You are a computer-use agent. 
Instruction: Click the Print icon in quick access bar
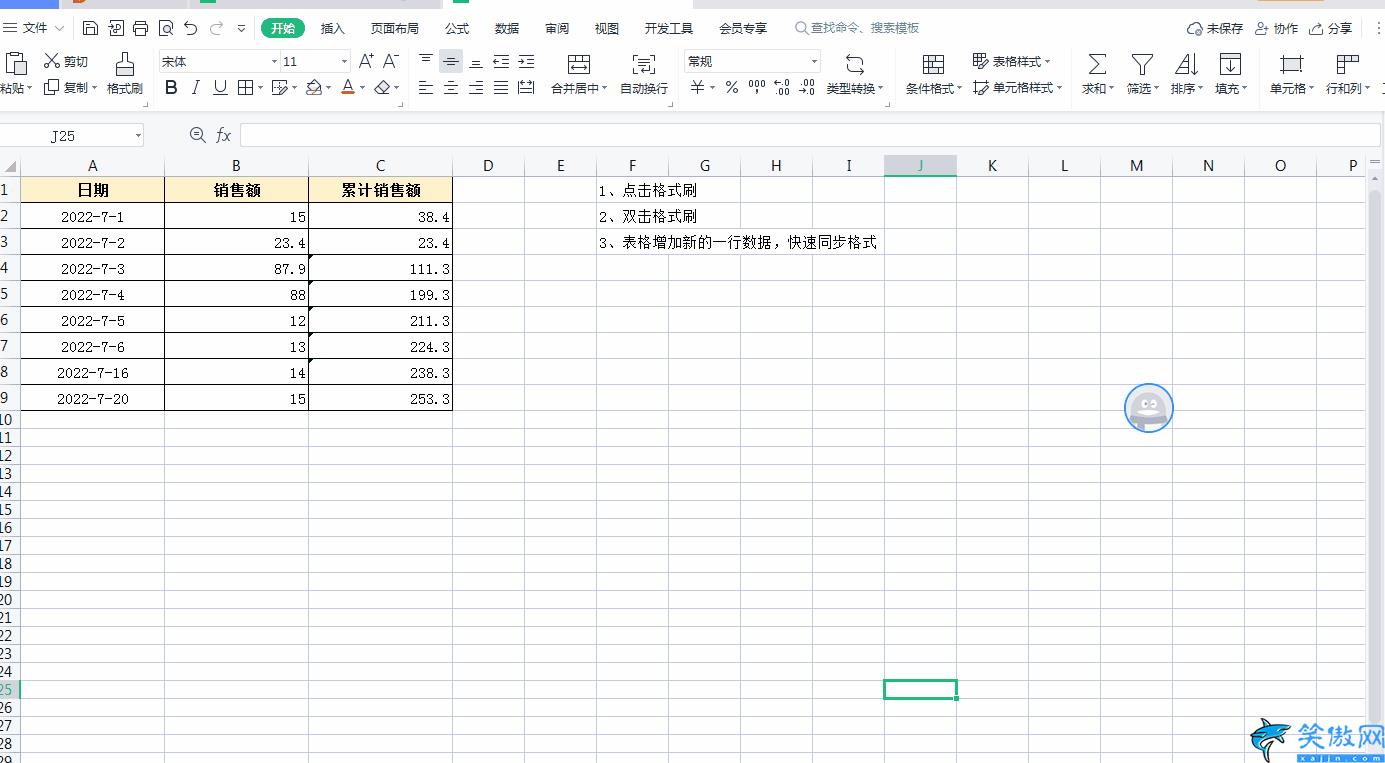[141, 28]
